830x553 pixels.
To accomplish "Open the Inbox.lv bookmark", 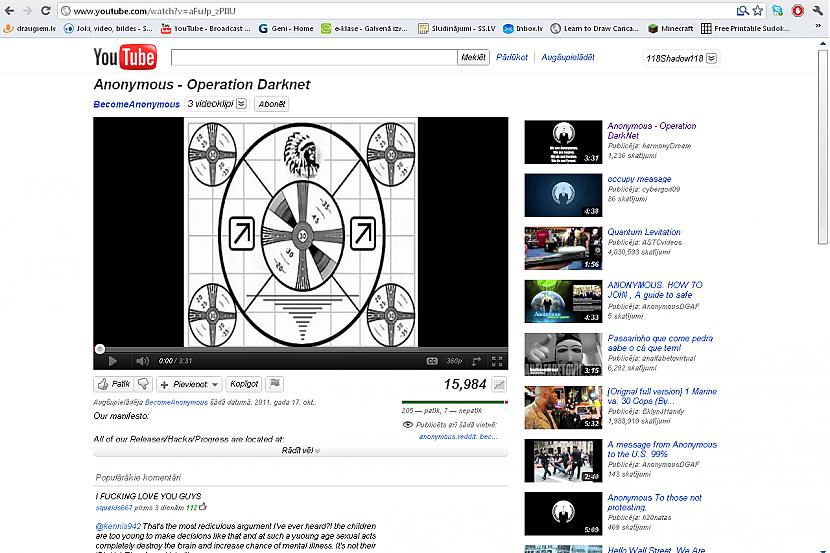I will (x=523, y=29).
